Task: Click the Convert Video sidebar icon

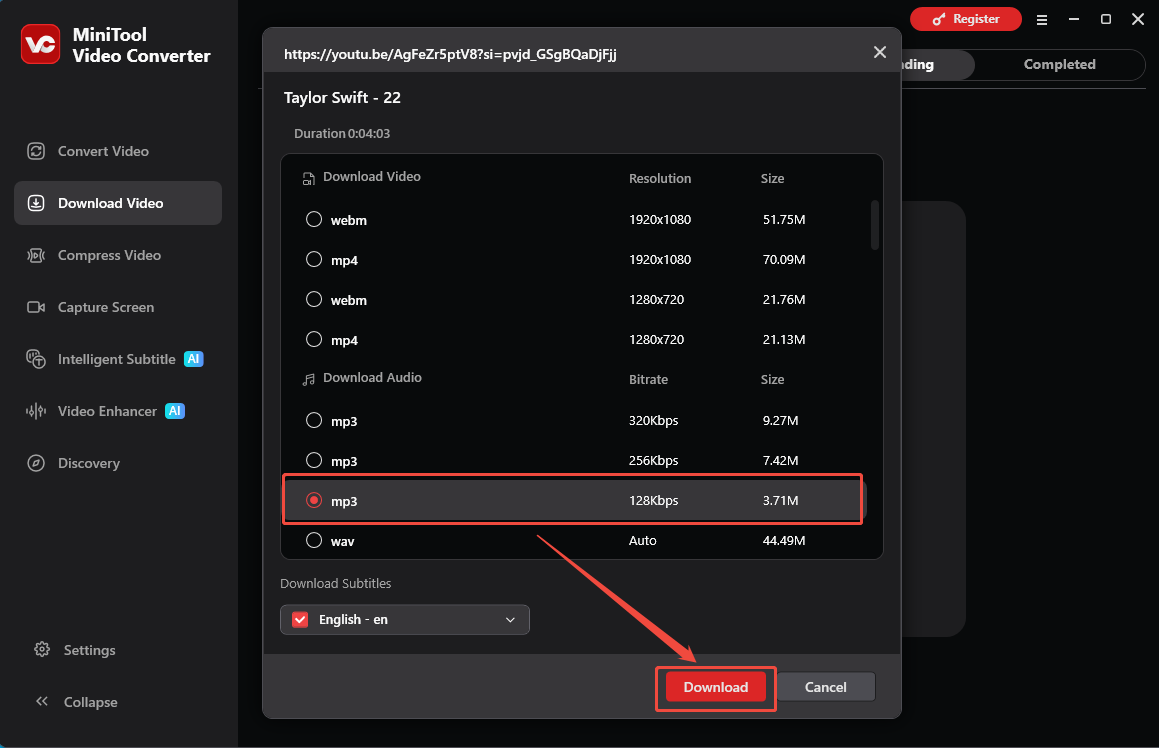Action: click(x=36, y=152)
